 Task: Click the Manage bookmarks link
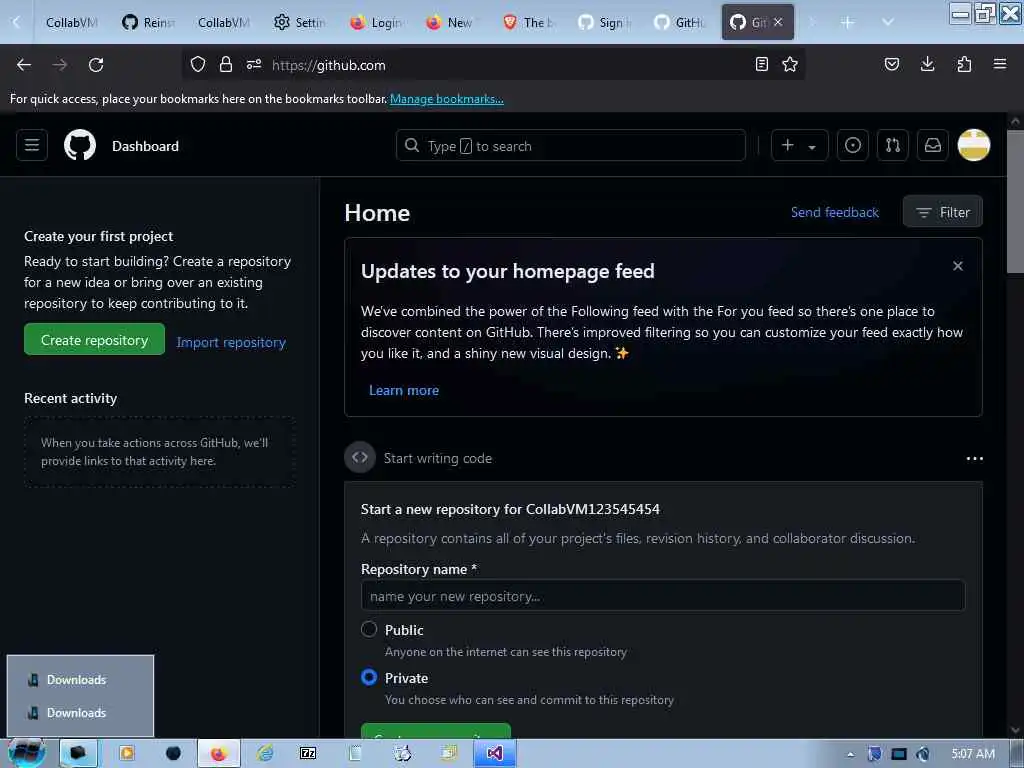coord(447,99)
